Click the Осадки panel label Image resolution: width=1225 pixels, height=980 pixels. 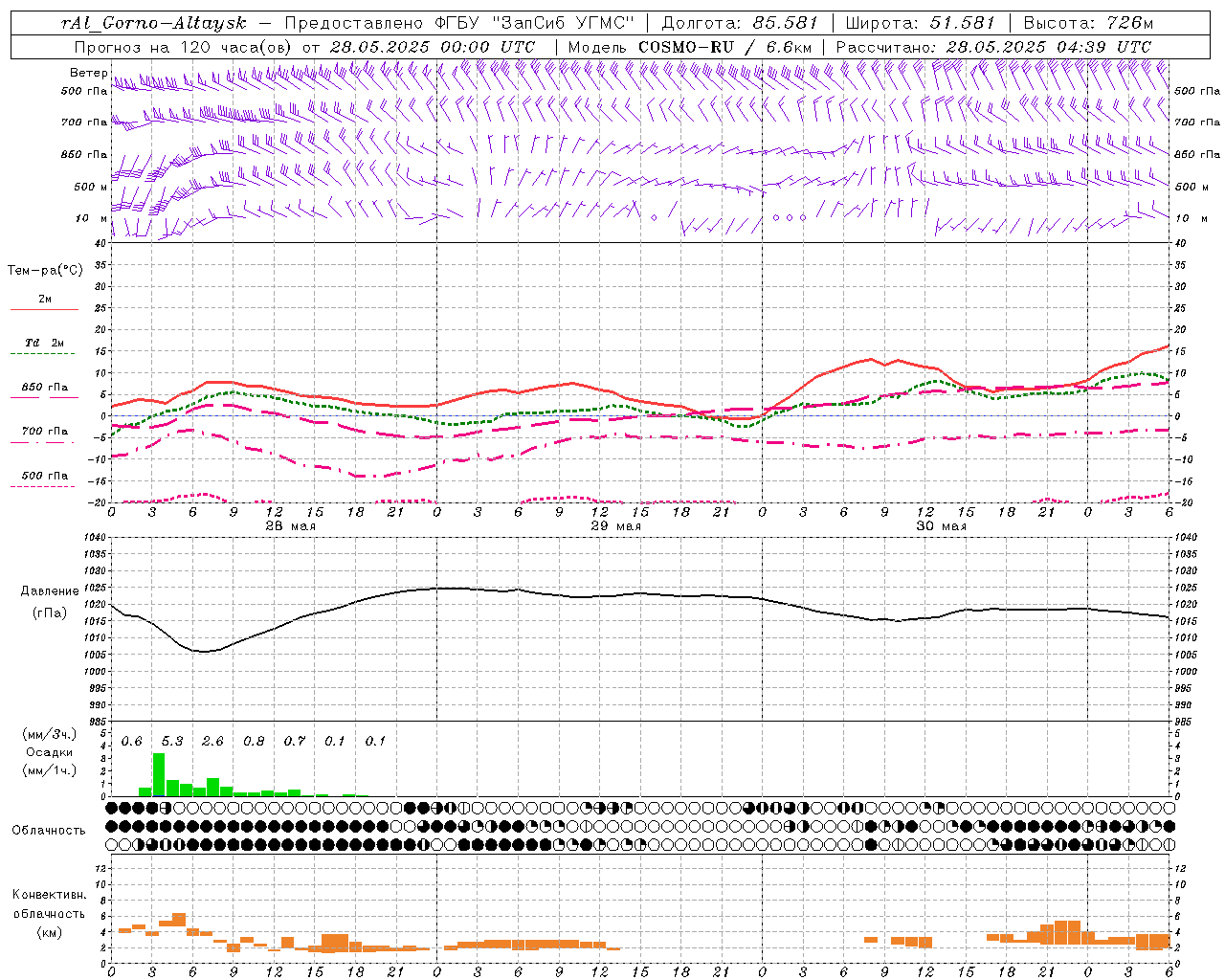(x=49, y=752)
